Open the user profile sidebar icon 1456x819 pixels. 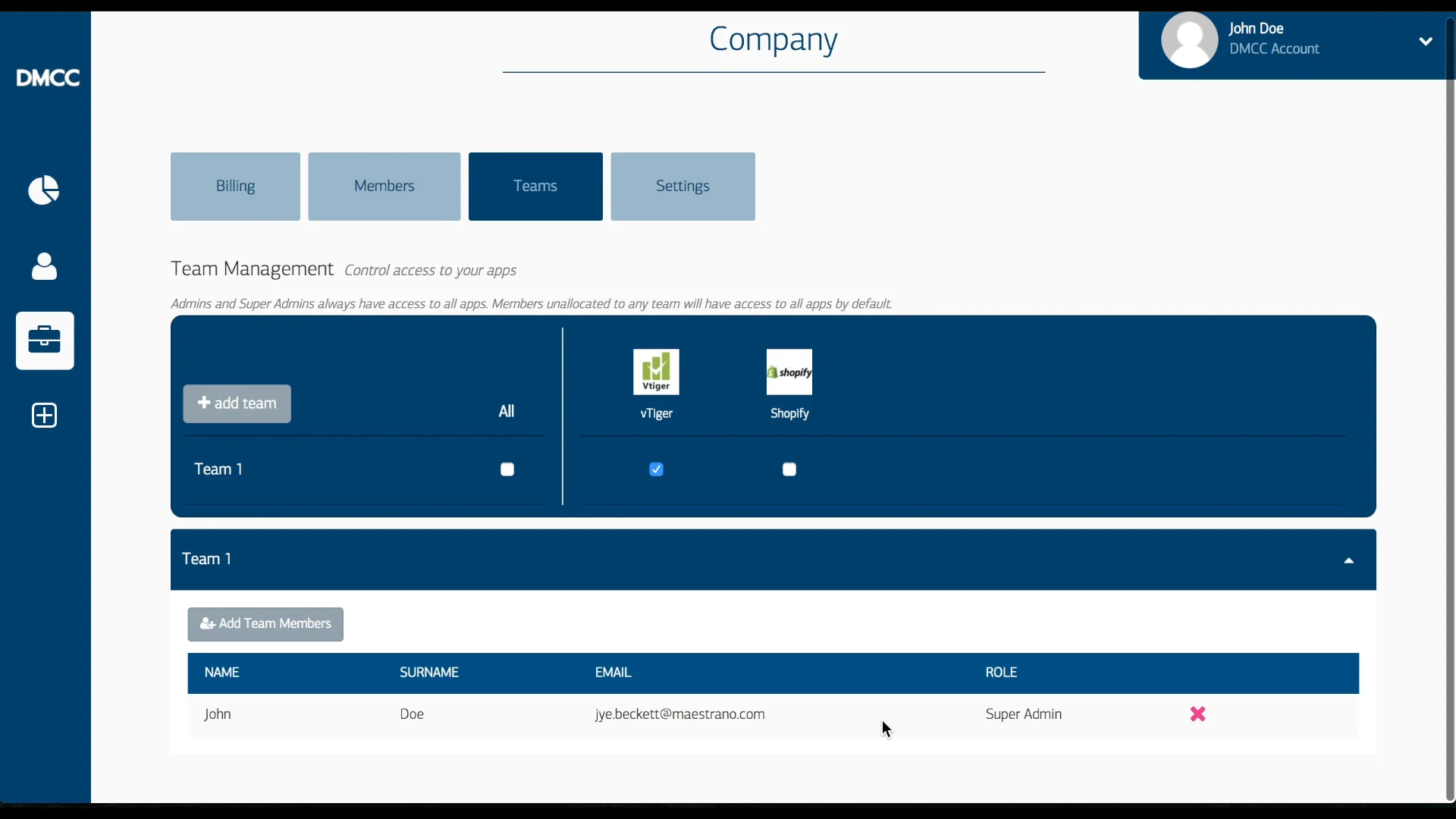44,266
